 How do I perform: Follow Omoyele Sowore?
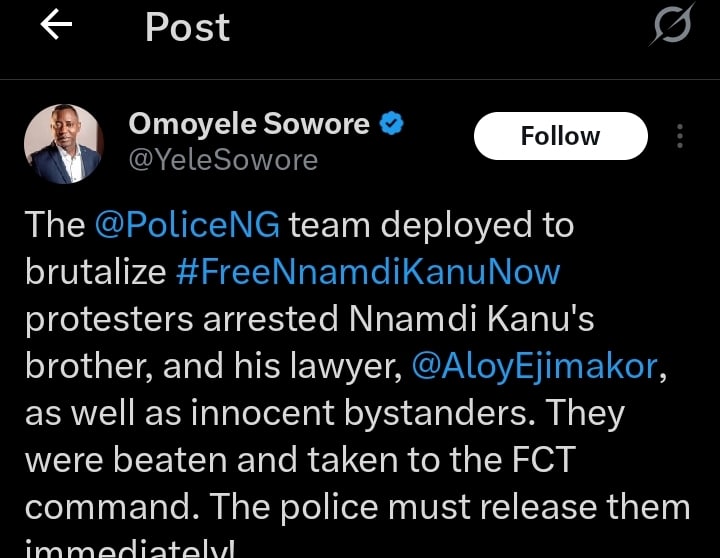click(560, 136)
